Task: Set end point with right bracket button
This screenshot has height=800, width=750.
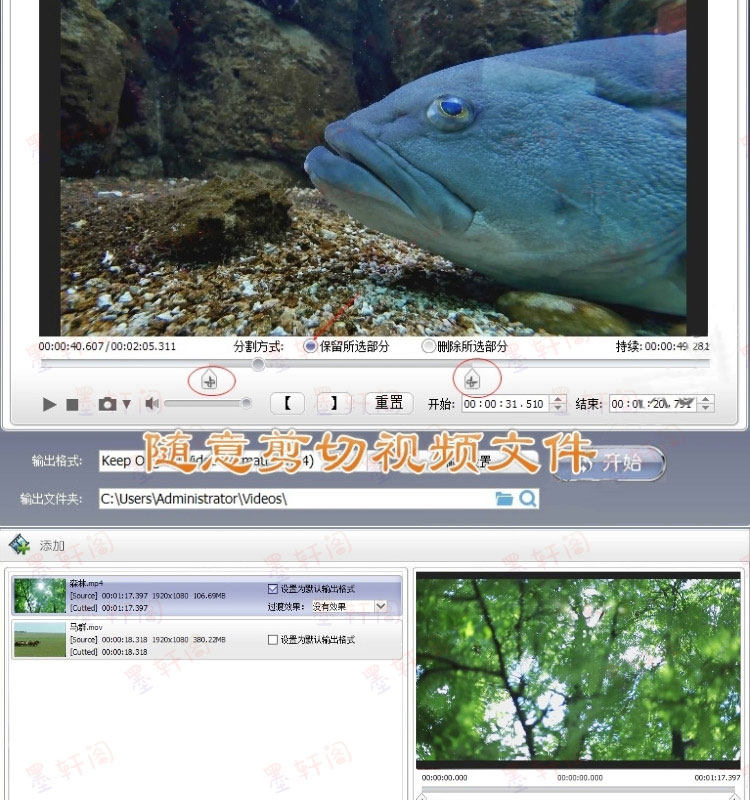Action: coord(334,404)
